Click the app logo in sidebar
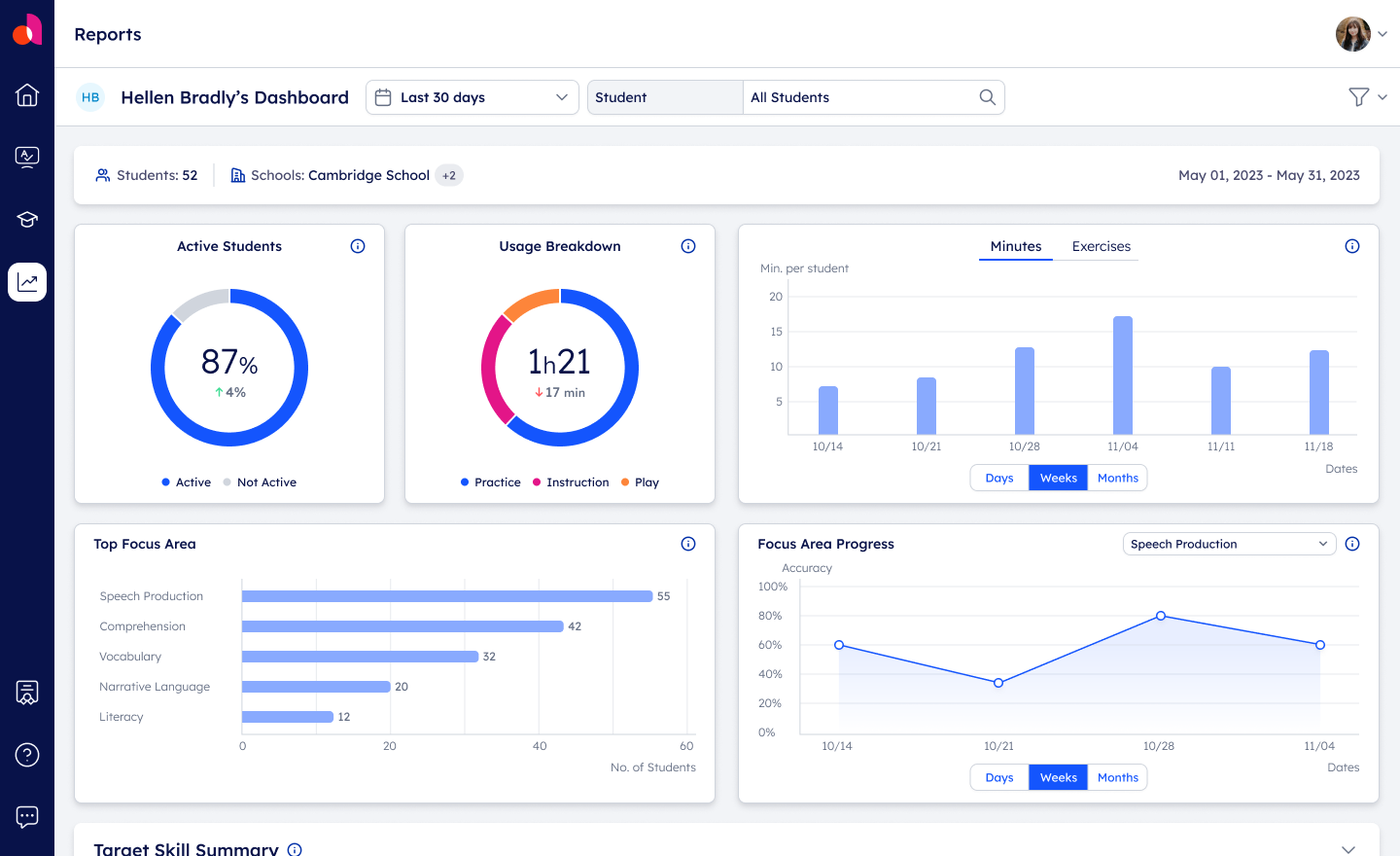1400x856 pixels. pyautogui.click(x=27, y=30)
